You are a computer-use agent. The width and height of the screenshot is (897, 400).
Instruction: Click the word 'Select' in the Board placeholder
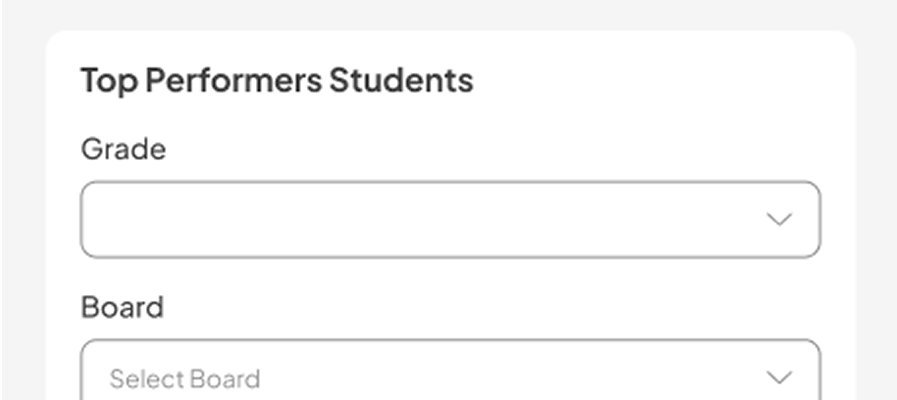[x=141, y=379]
